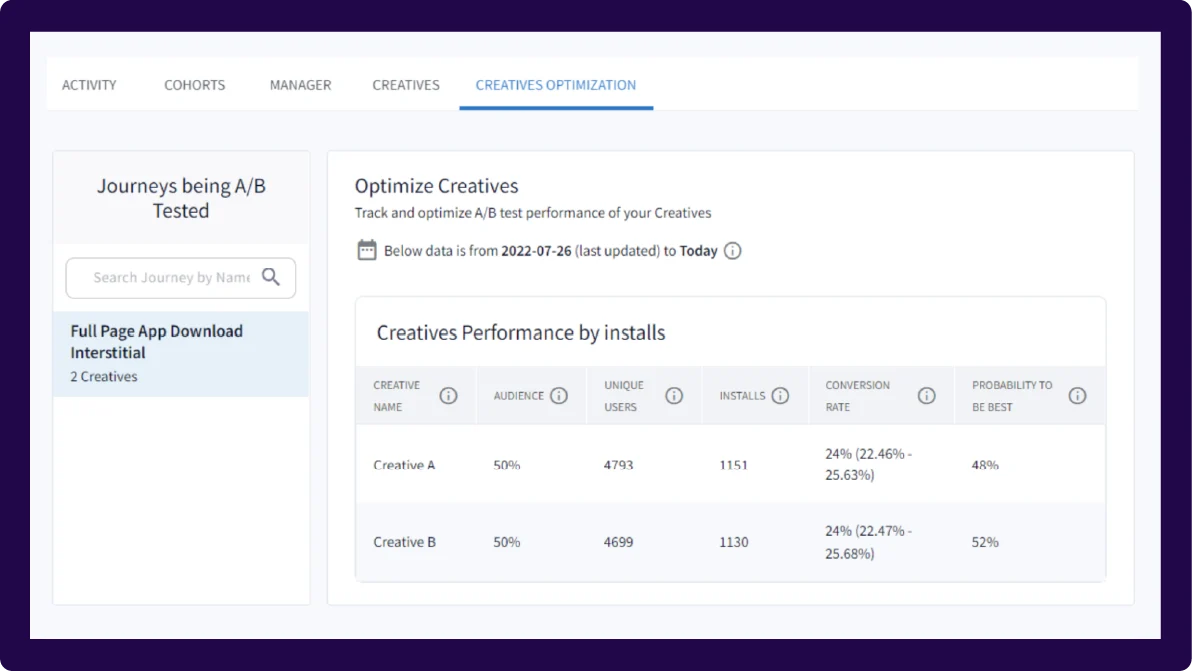Open the Cohorts tab
The height and width of the screenshot is (671, 1192).
[x=194, y=85]
